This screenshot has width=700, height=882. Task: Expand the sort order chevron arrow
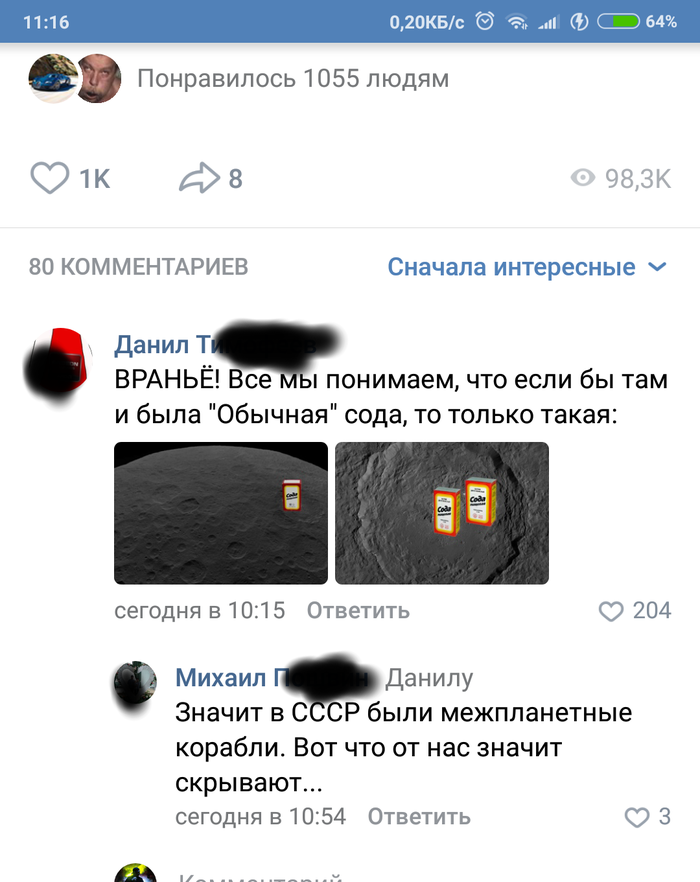point(657,267)
